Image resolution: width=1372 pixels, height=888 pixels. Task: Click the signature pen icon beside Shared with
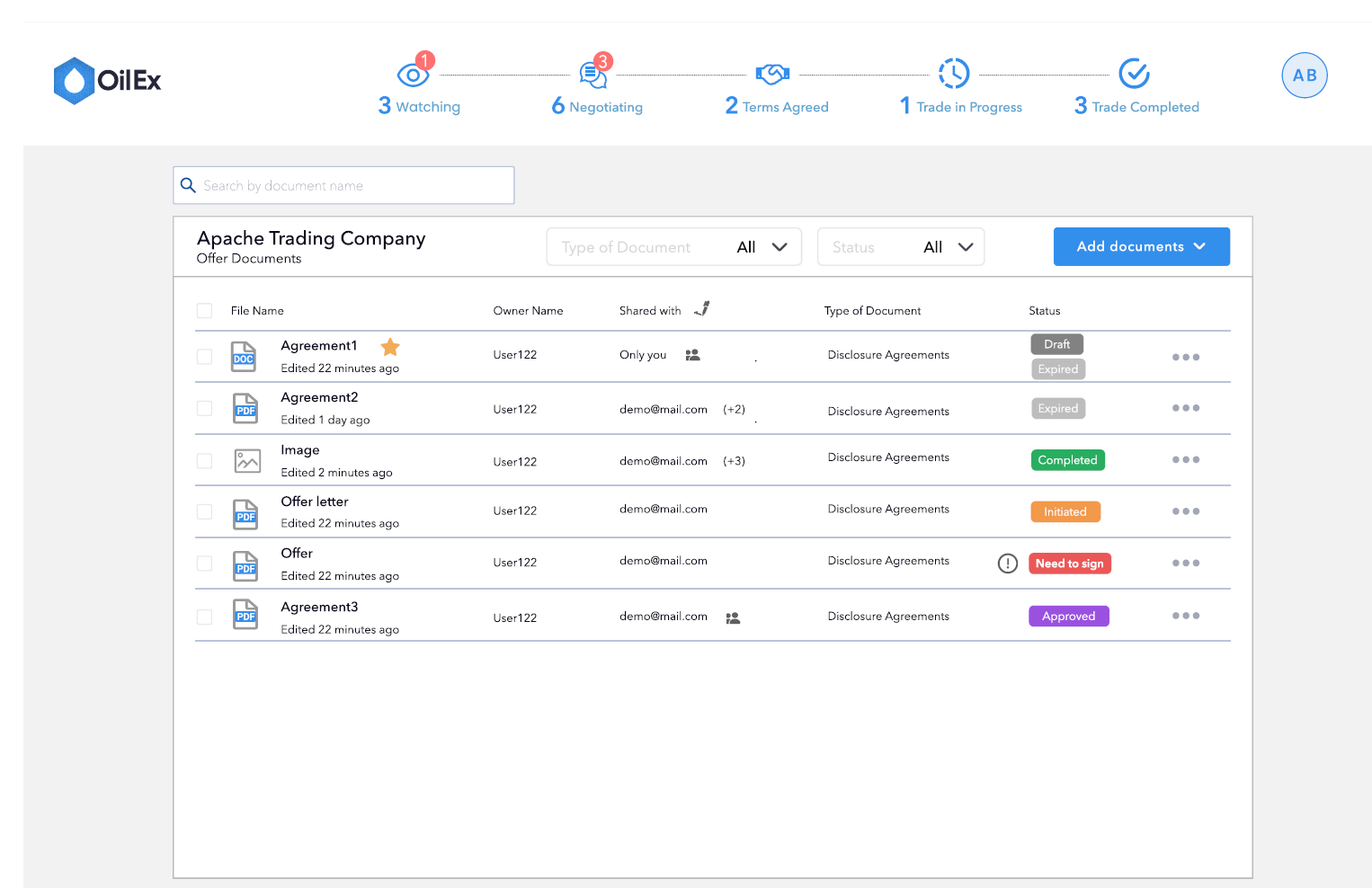pos(702,309)
